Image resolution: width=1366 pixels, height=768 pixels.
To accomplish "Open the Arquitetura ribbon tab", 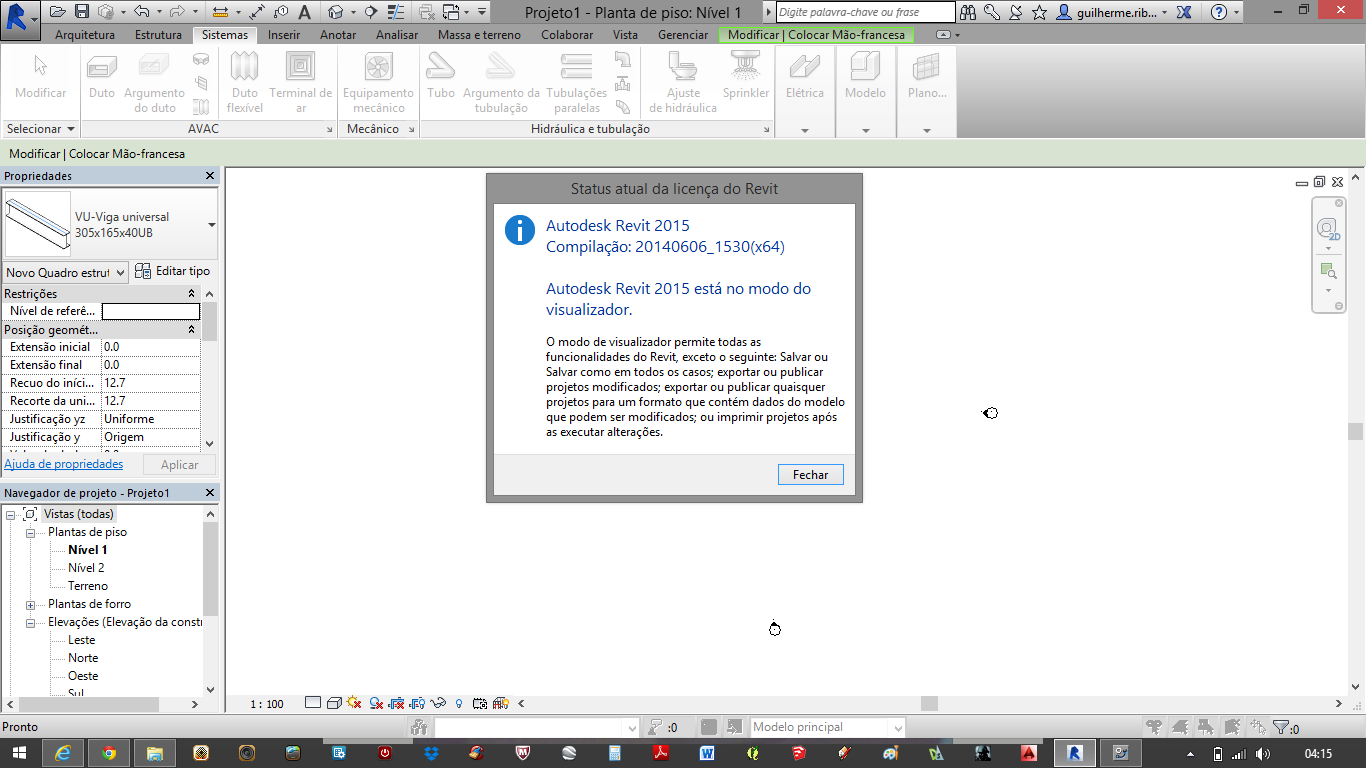I will click(x=84, y=35).
